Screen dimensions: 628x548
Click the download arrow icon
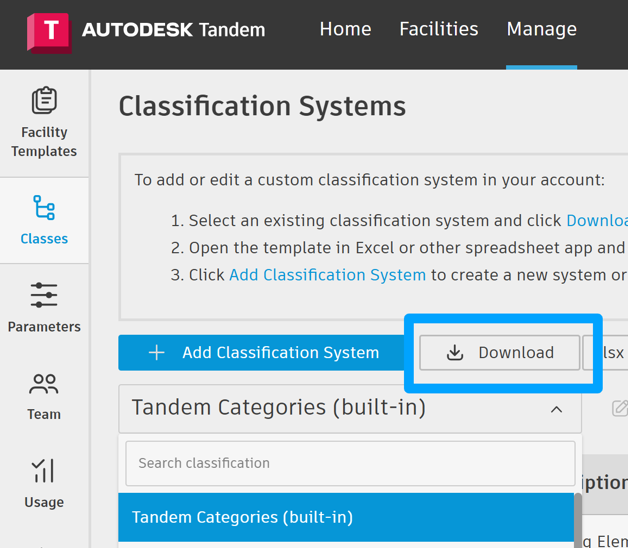click(x=455, y=352)
